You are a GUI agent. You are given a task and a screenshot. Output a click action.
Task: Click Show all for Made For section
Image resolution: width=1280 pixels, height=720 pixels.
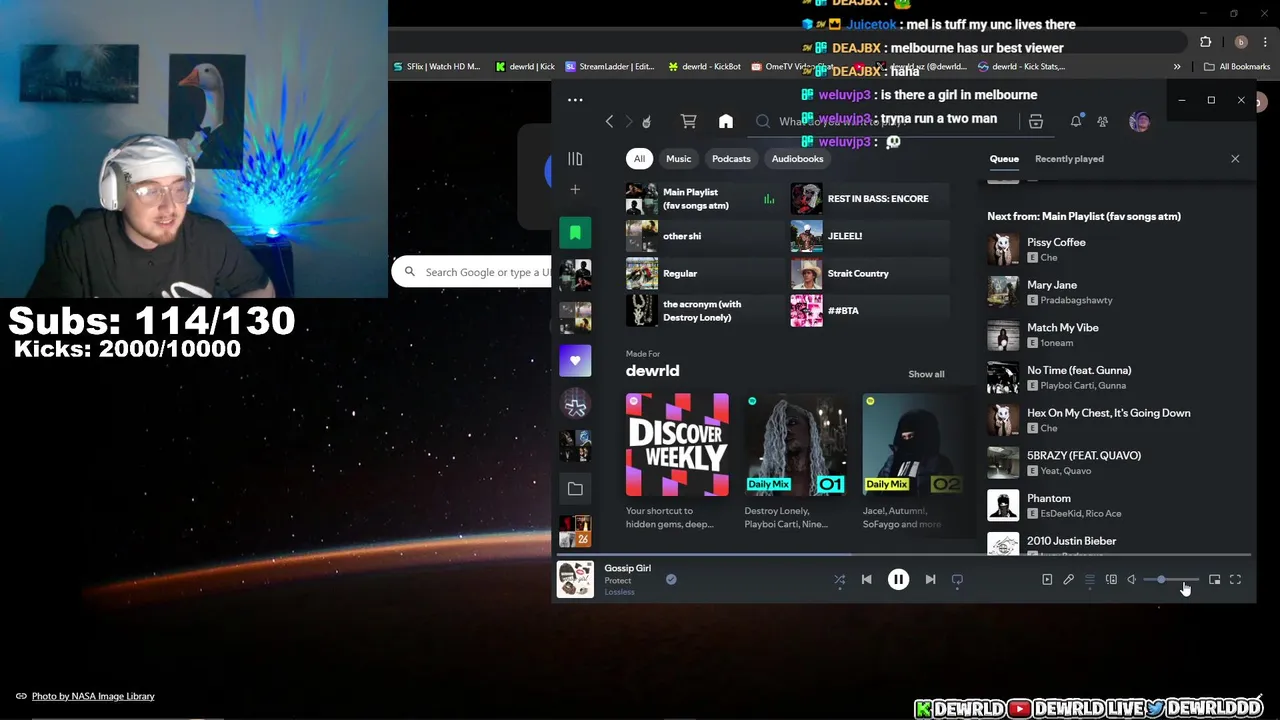click(926, 374)
